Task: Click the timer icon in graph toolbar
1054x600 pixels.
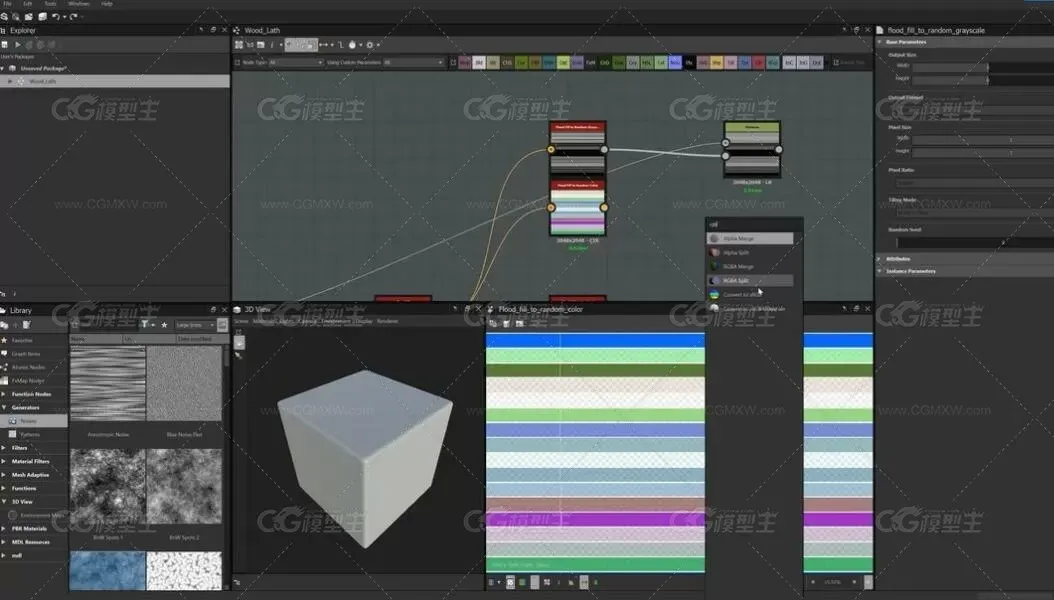Action: point(352,45)
